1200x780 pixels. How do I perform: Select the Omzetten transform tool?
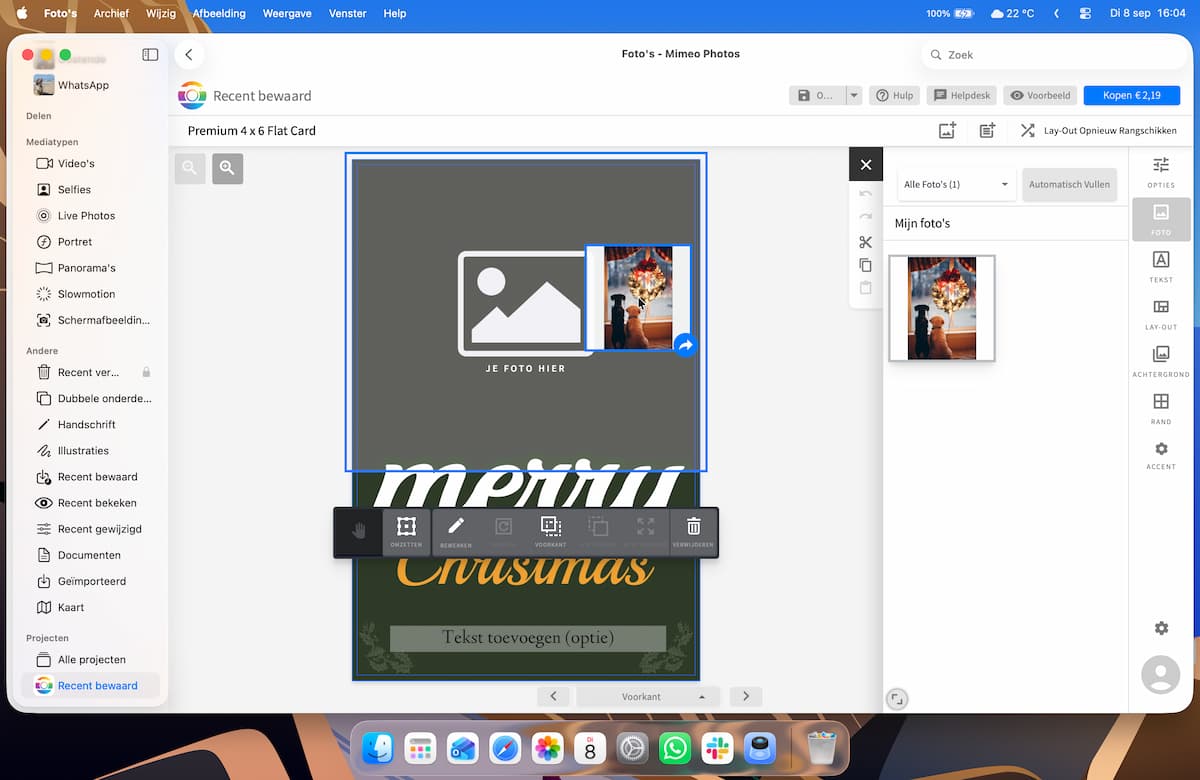(x=406, y=532)
